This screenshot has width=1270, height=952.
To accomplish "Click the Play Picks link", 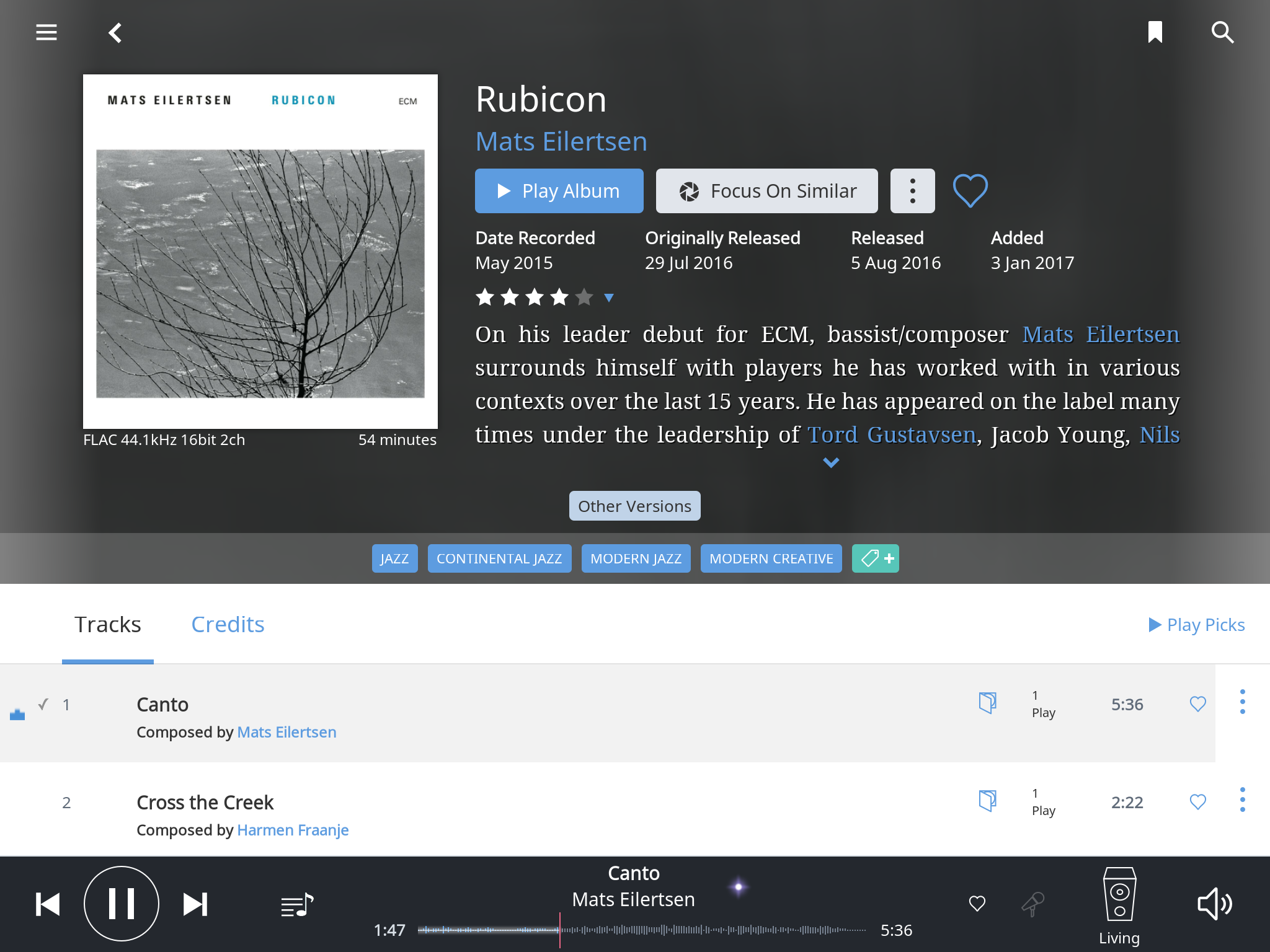I will tap(1196, 624).
